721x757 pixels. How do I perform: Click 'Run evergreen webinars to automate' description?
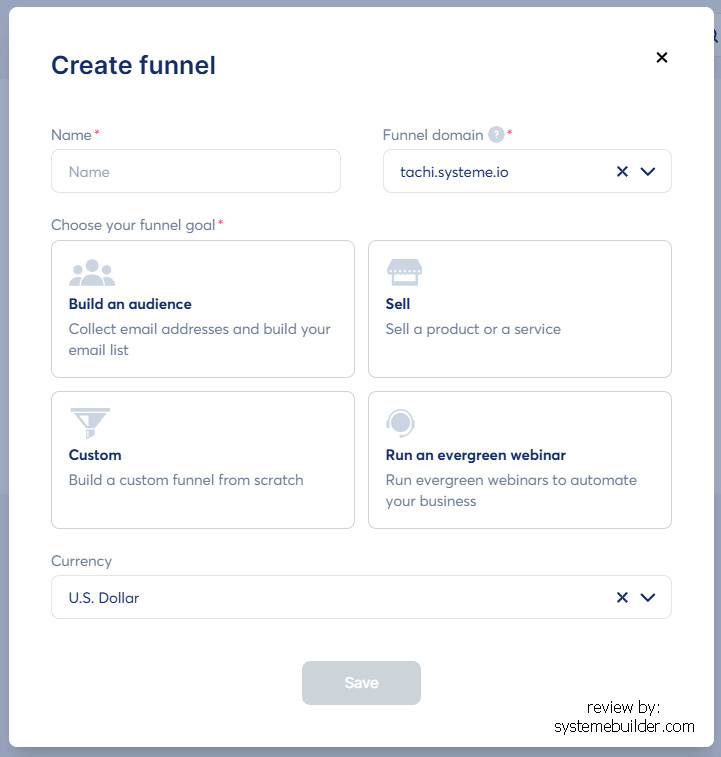(x=511, y=480)
